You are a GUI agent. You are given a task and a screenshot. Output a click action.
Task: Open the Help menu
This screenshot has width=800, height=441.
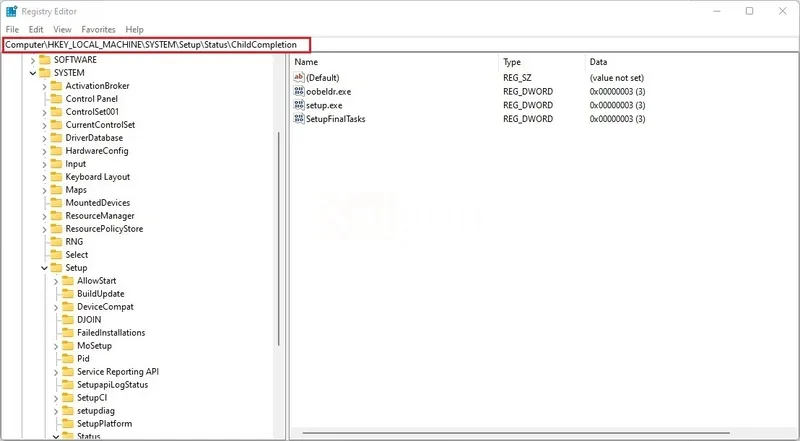pos(135,30)
